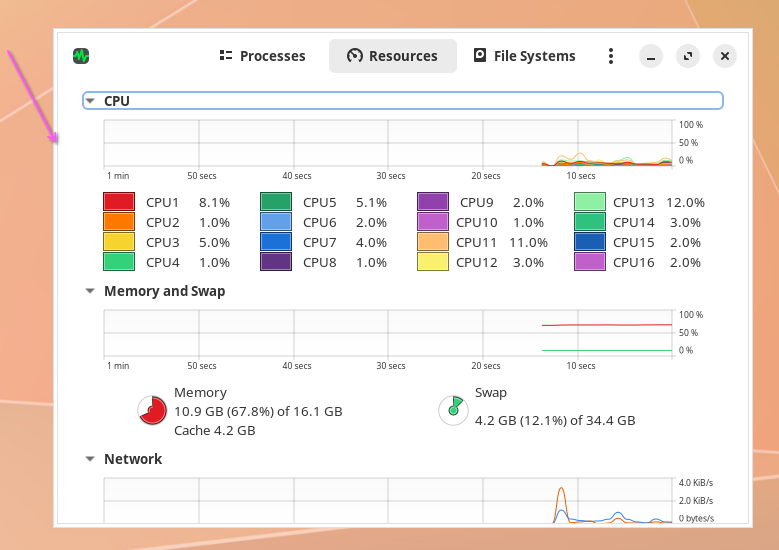Switch to the Processes tab
The height and width of the screenshot is (550, 779).
click(x=262, y=56)
